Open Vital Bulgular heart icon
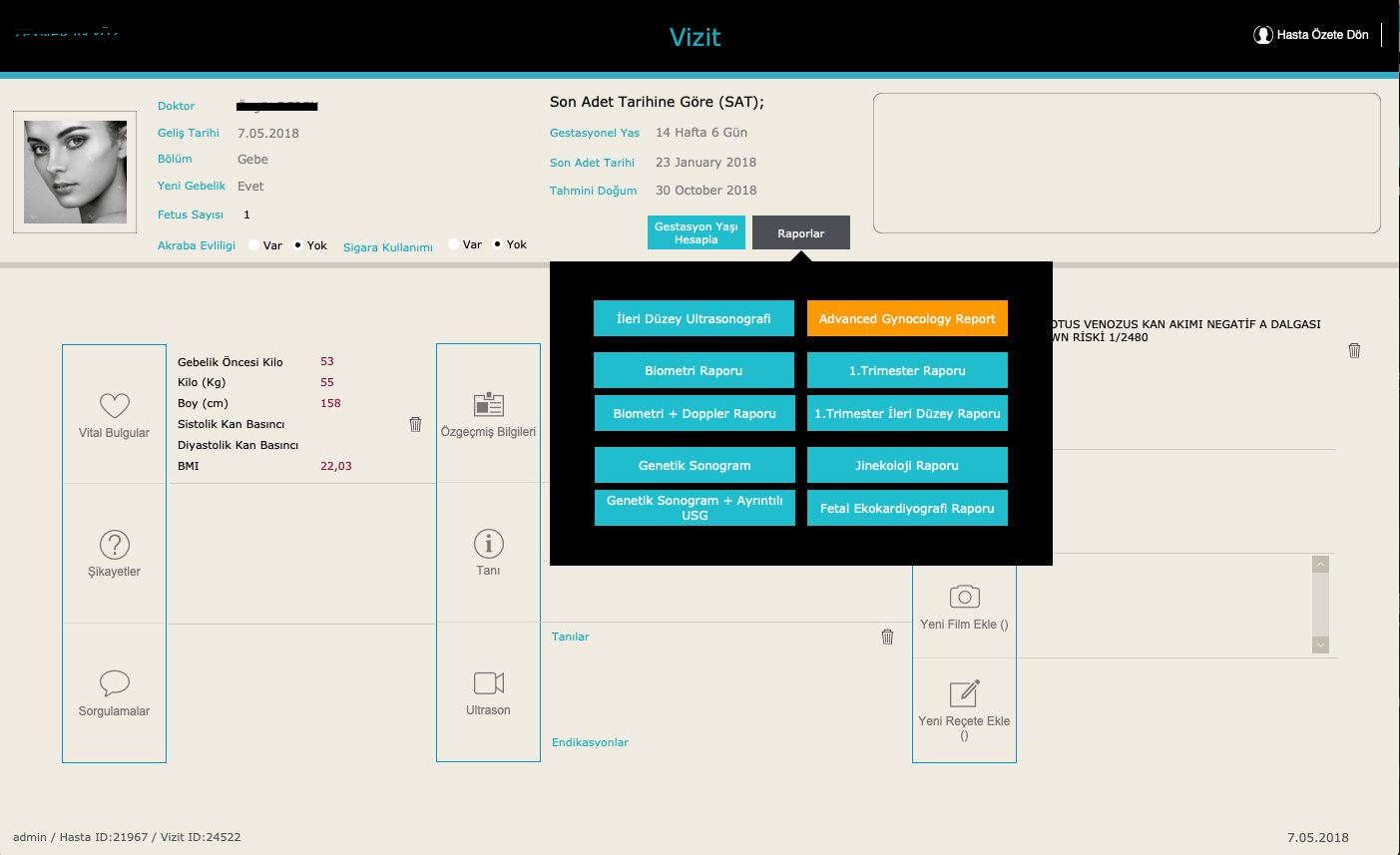Viewport: 1400px width, 855px height. click(114, 405)
